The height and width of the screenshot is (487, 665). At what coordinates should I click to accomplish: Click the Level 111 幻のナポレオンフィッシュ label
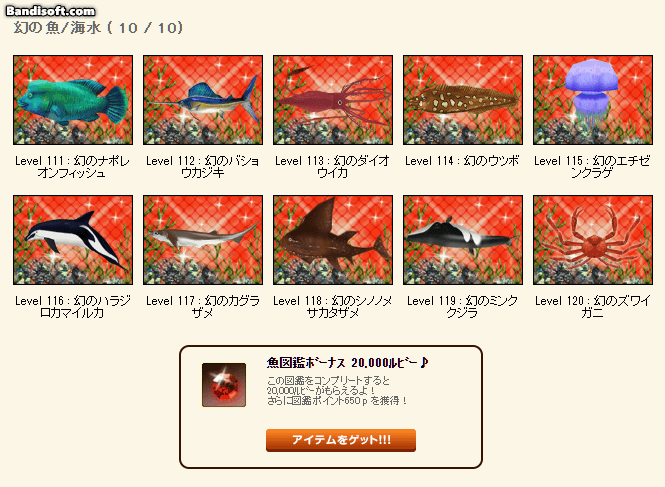73,167
